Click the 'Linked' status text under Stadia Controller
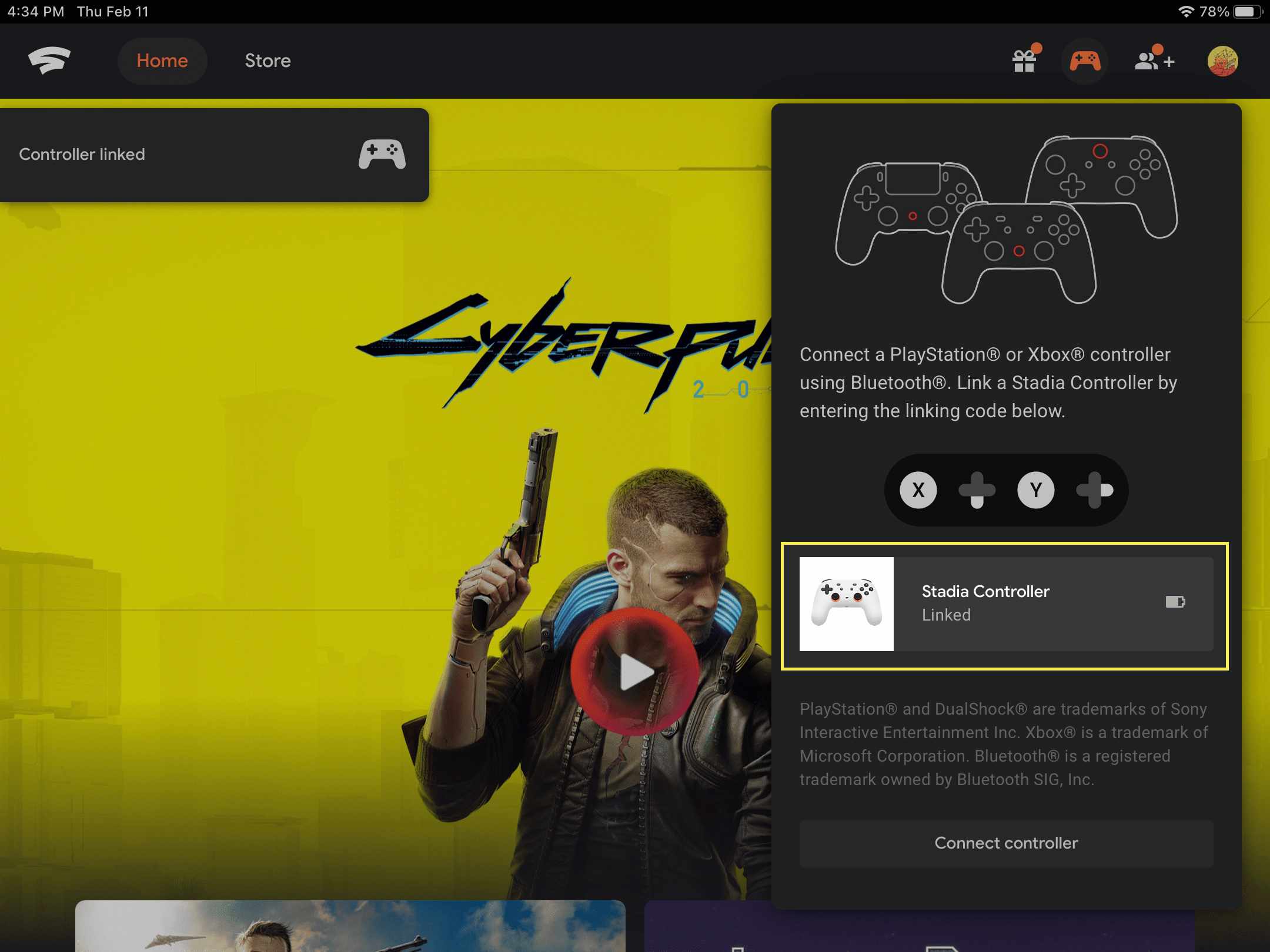Viewport: 1270px width, 952px height. [946, 615]
